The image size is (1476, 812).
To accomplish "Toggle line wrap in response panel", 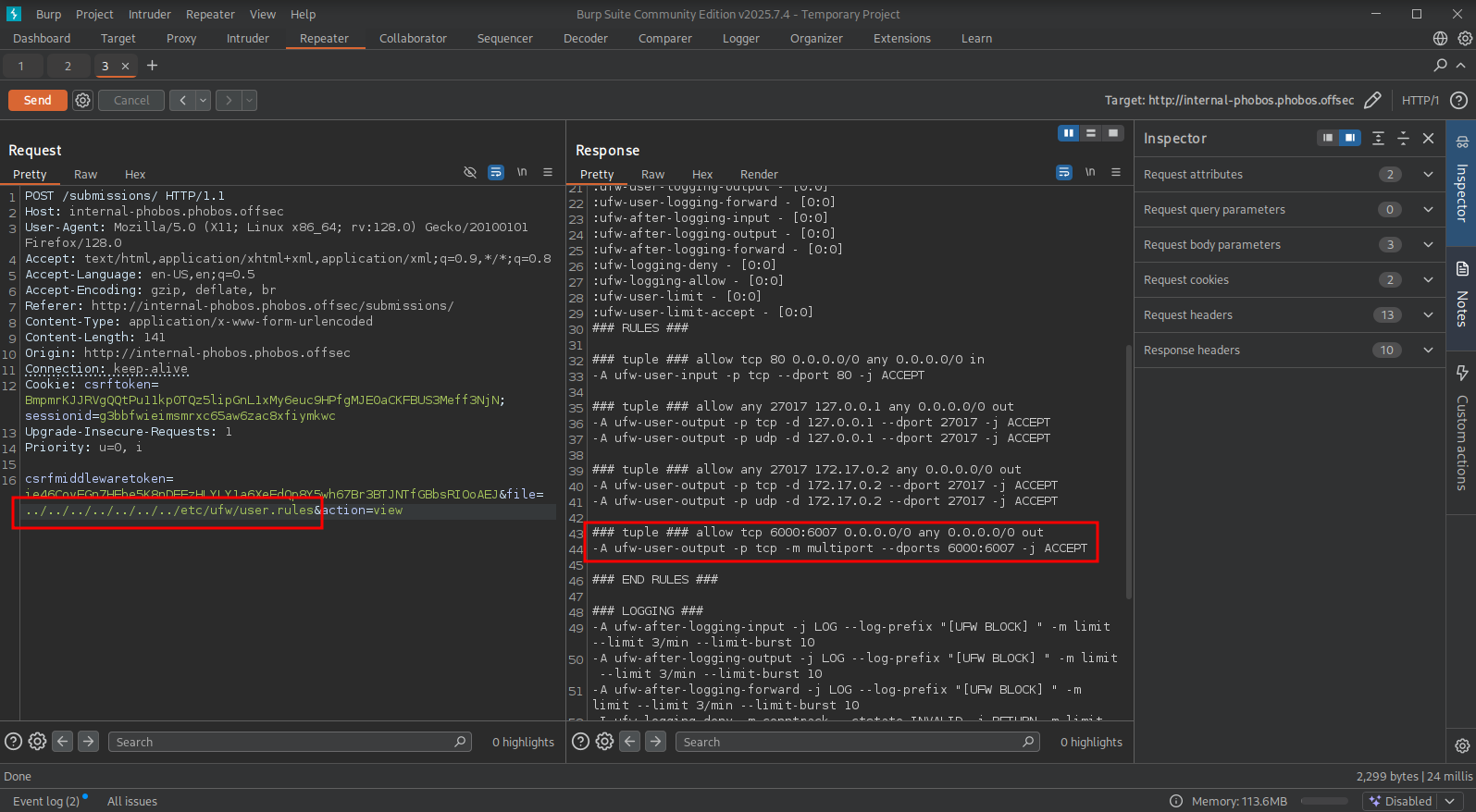I will pos(1064,173).
